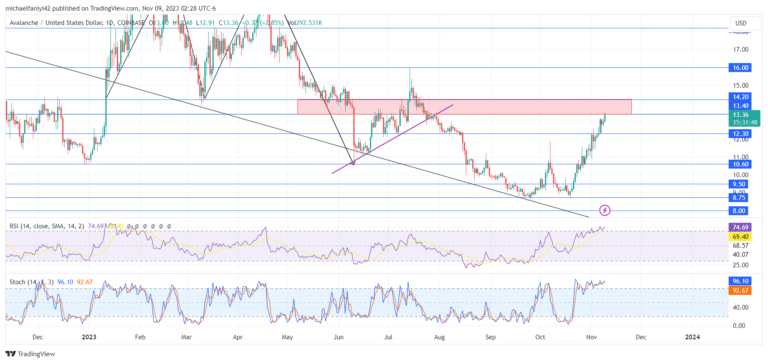Click the 17.00 price axis tick

740,49
